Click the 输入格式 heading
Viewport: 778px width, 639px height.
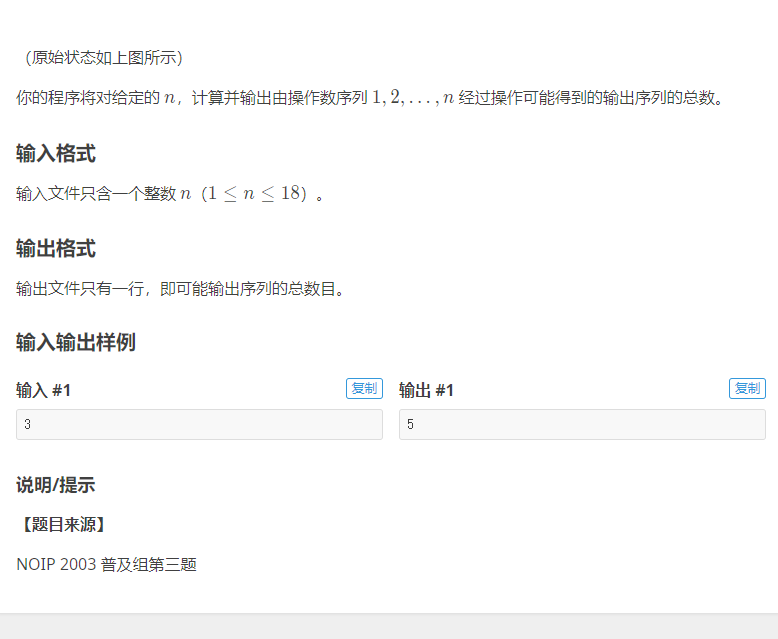[56, 153]
